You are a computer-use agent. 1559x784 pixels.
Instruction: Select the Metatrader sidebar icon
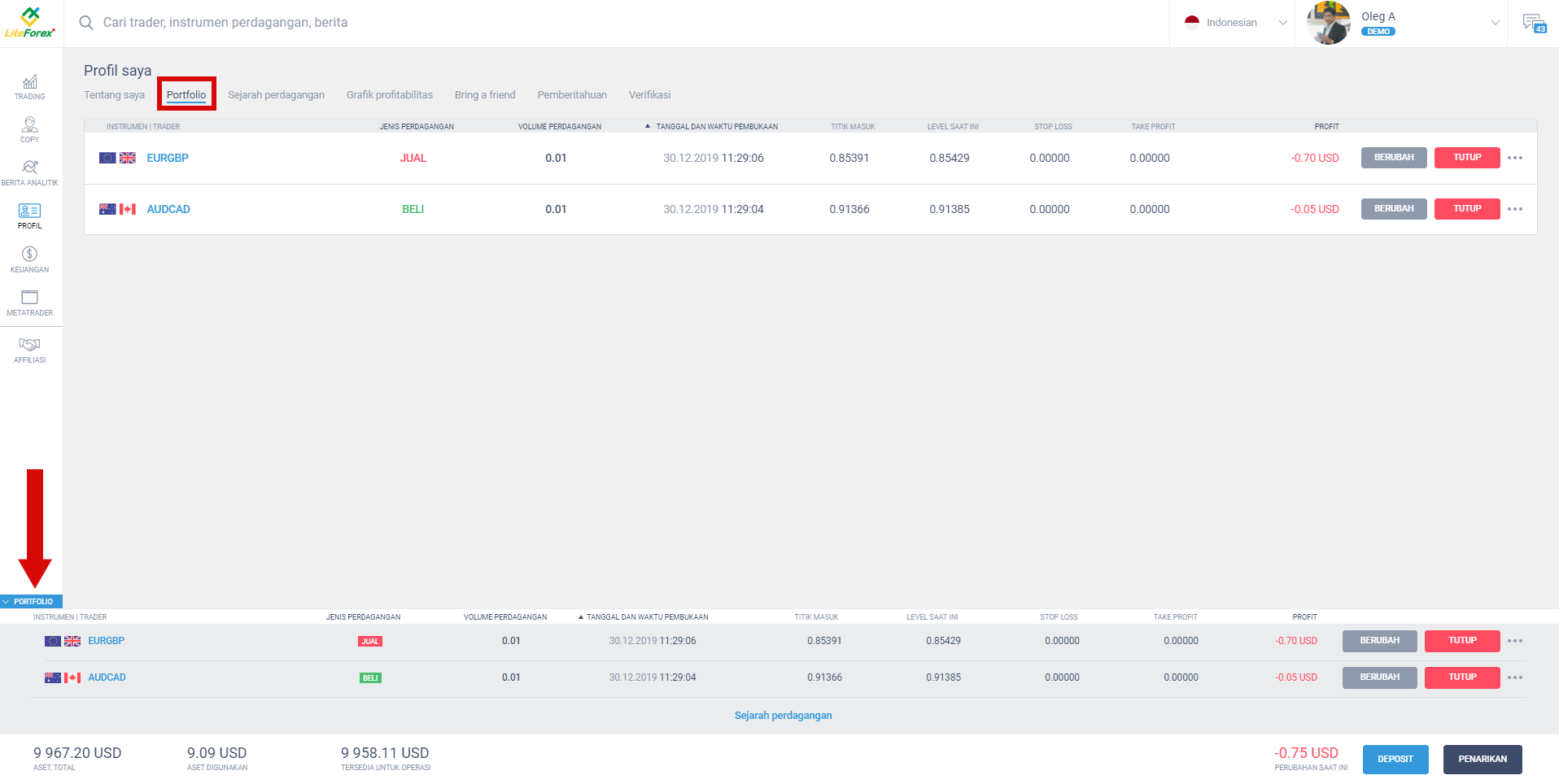(x=29, y=302)
